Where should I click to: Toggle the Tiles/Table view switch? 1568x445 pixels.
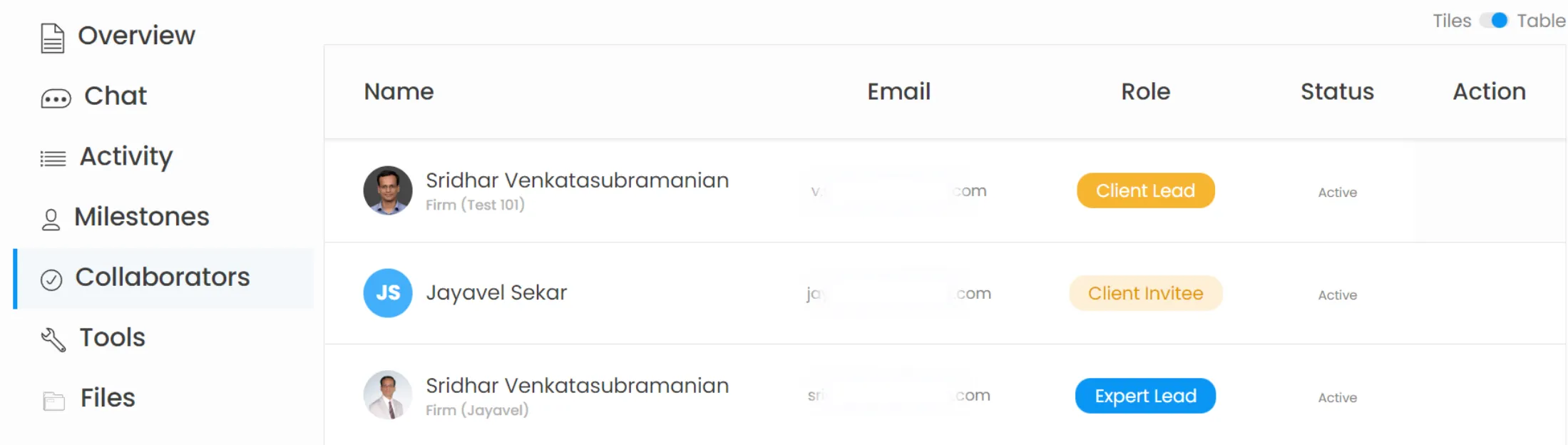pos(1494,21)
